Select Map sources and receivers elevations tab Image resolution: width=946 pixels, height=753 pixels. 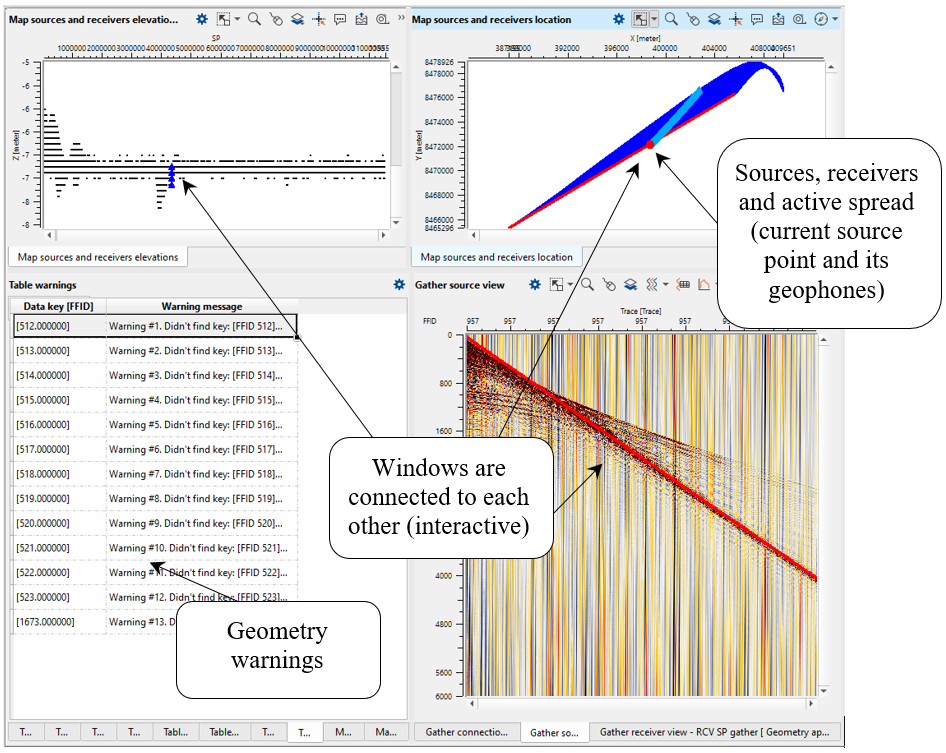point(97,257)
